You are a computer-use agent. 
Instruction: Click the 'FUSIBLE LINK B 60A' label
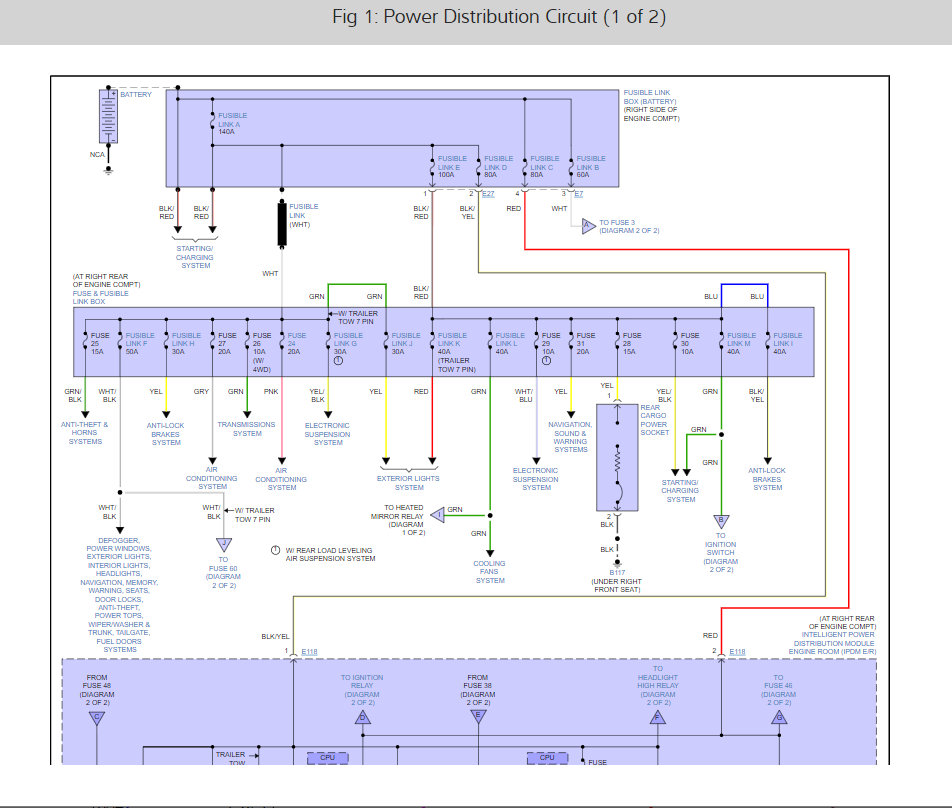click(591, 166)
